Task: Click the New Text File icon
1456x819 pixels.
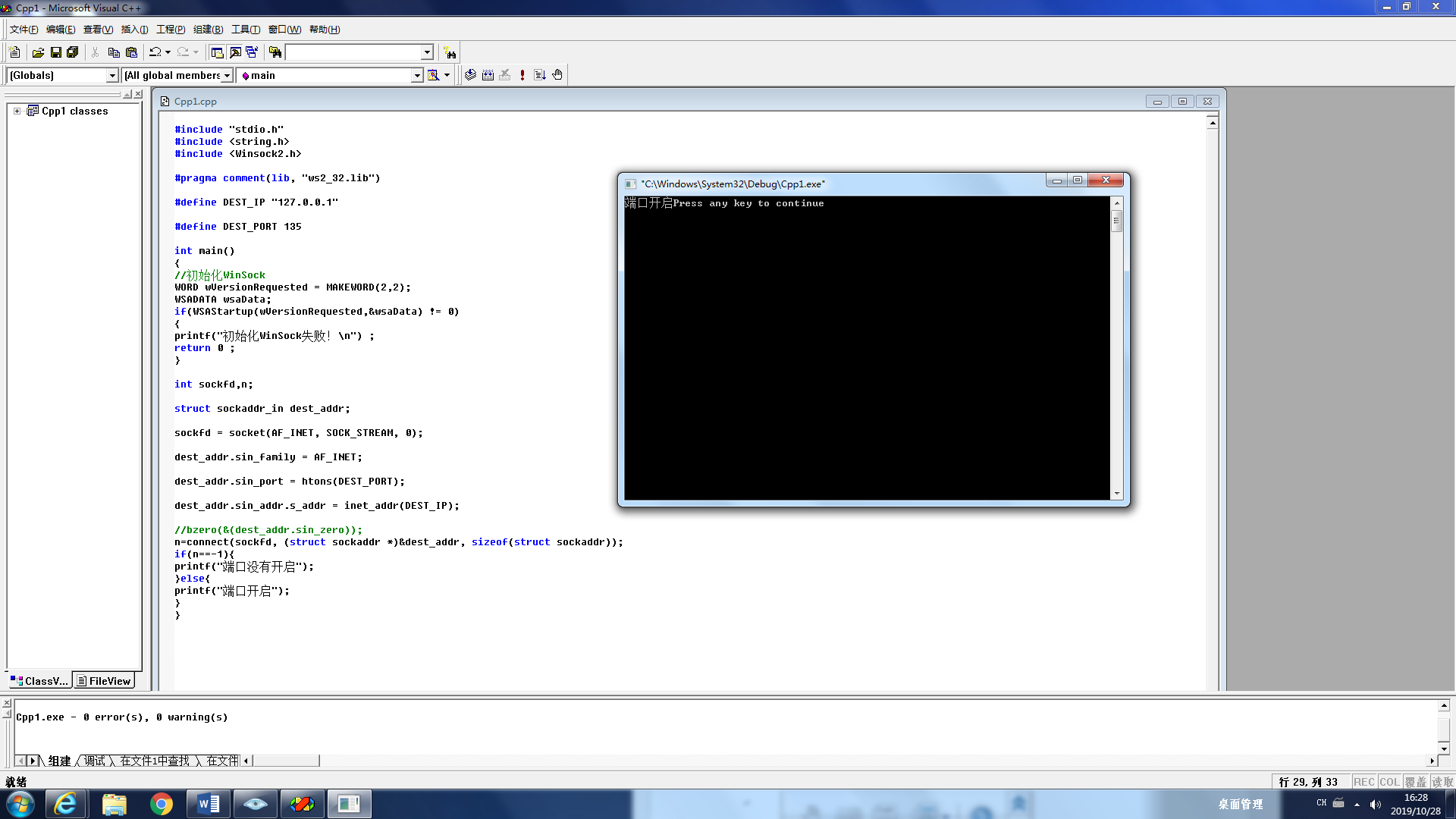Action: (x=14, y=52)
